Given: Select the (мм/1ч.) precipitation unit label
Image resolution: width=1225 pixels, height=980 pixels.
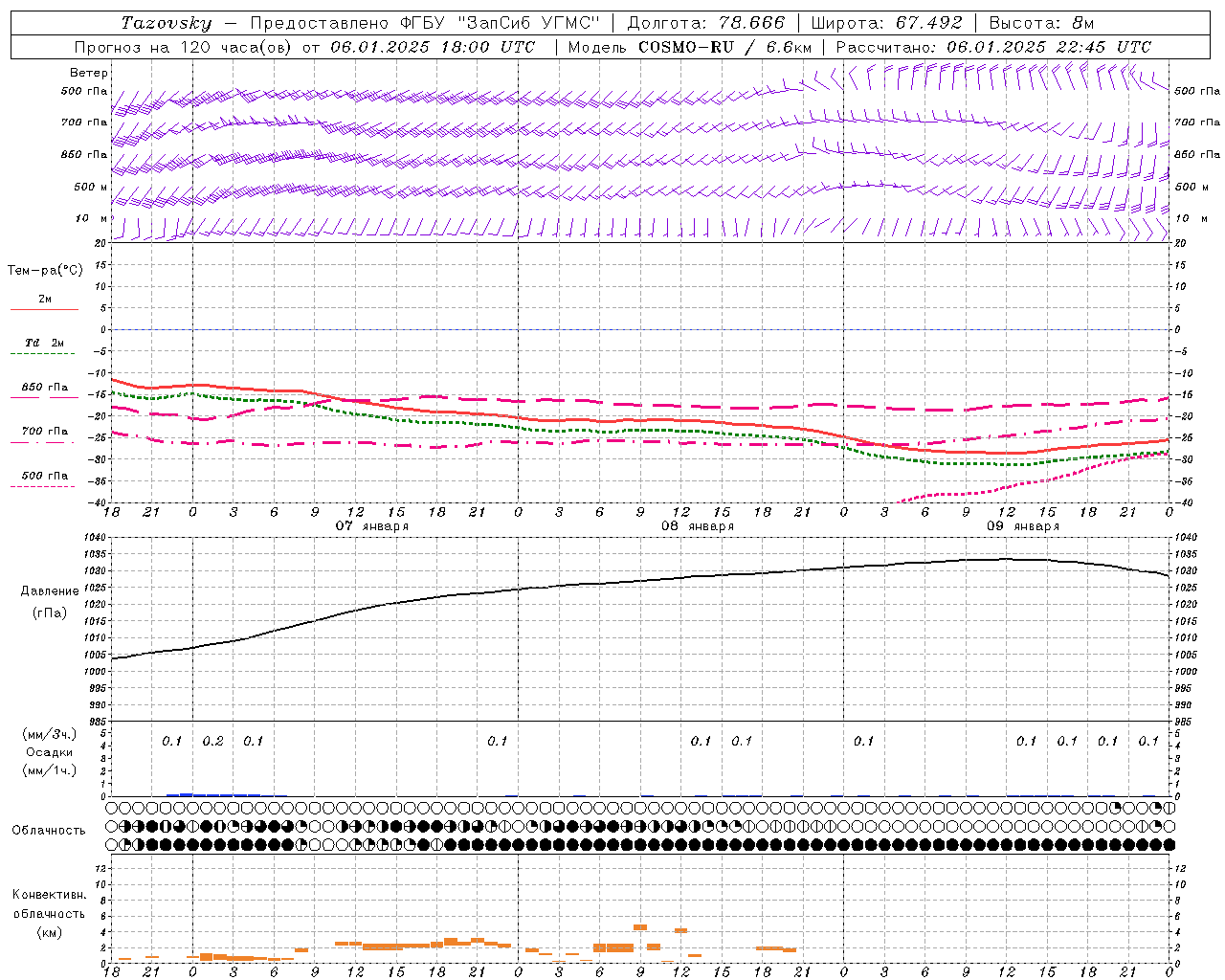Looking at the screenshot, I should (x=50, y=770).
